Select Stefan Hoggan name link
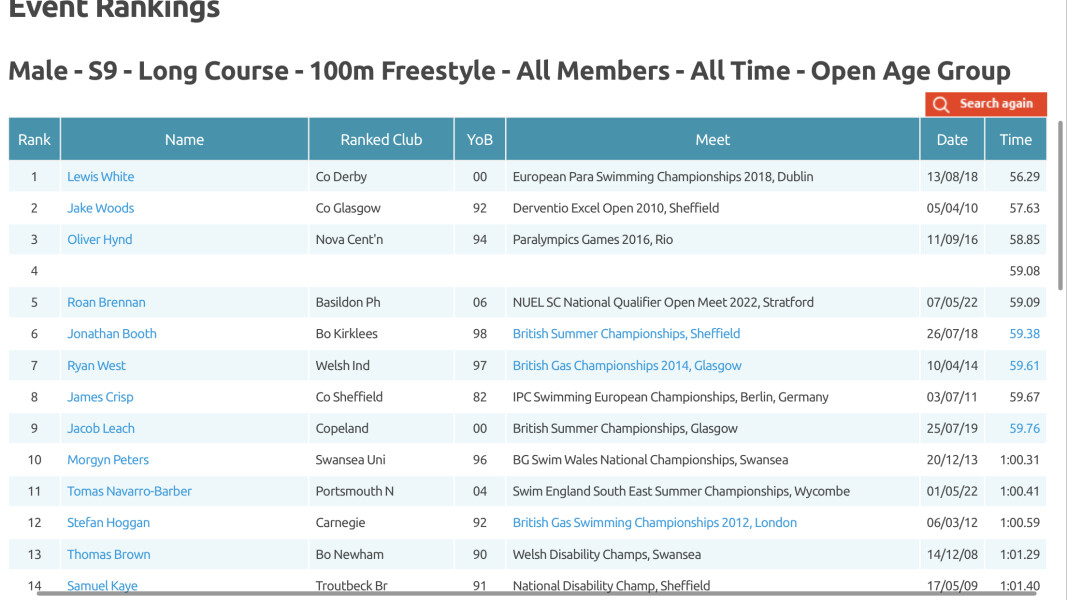Image resolution: width=1067 pixels, height=600 pixels. point(108,522)
